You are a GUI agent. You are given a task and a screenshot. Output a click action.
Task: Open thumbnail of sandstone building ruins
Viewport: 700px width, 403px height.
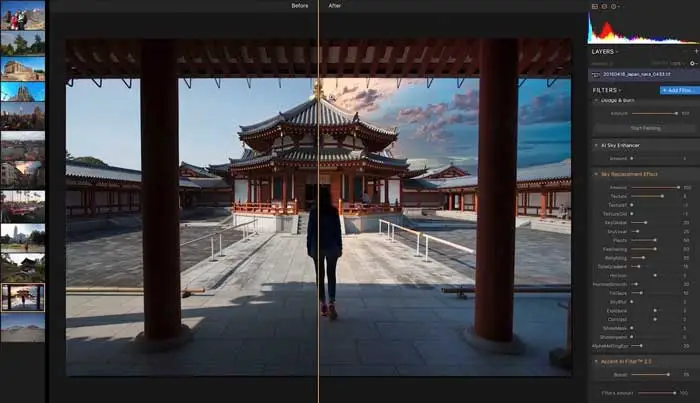(x=23, y=68)
